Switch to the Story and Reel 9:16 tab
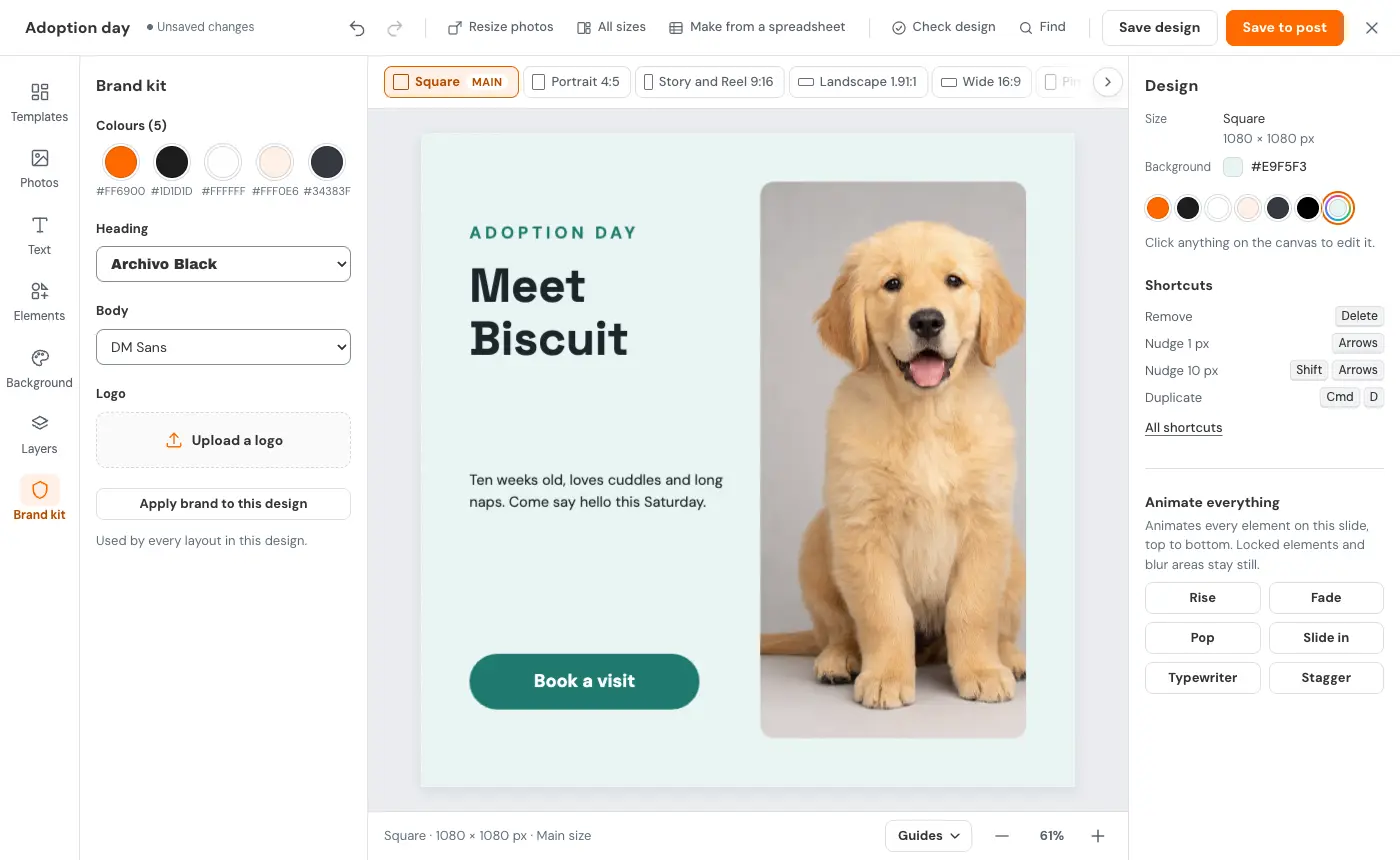The image size is (1400, 860). pyautogui.click(x=709, y=82)
